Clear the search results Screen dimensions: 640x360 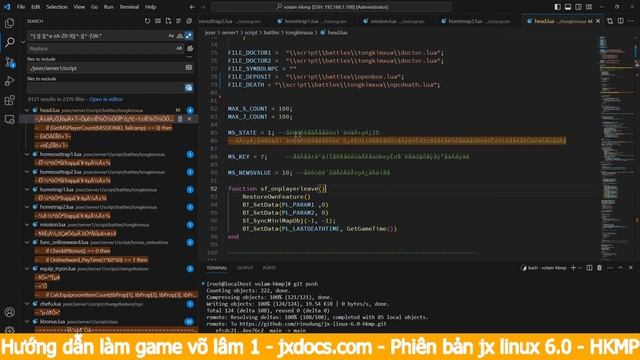pyautogui.click(x=158, y=21)
